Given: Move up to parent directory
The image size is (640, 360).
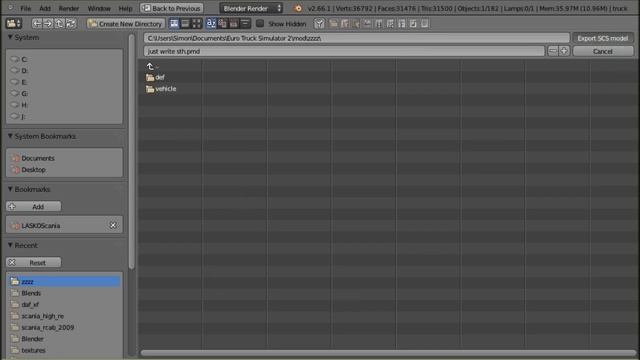Looking at the screenshot, I should coord(59,24).
